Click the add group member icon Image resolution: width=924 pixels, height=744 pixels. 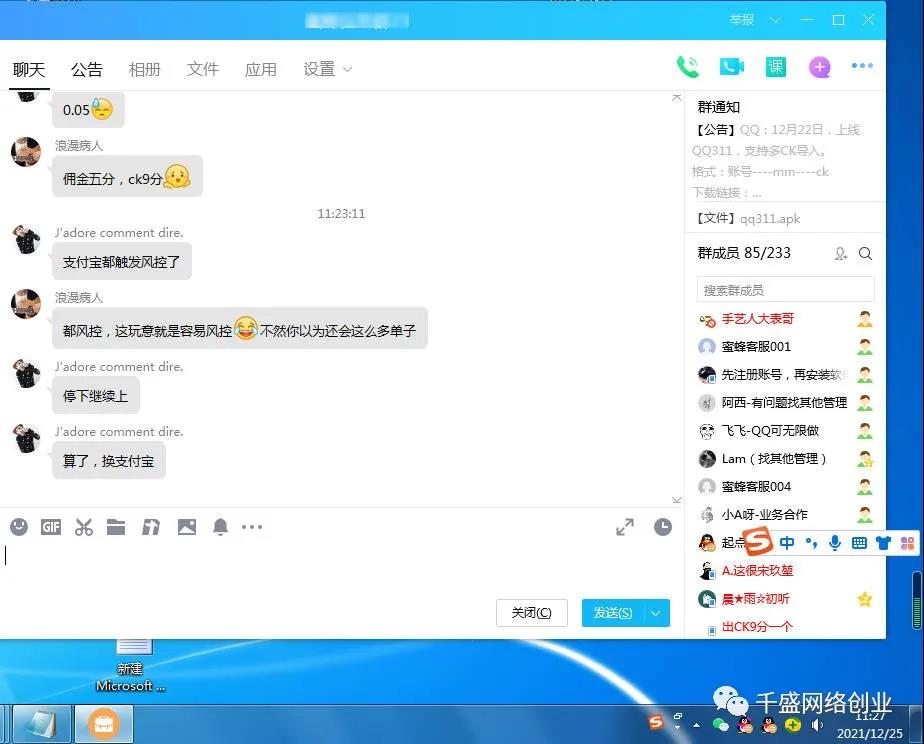pyautogui.click(x=840, y=253)
